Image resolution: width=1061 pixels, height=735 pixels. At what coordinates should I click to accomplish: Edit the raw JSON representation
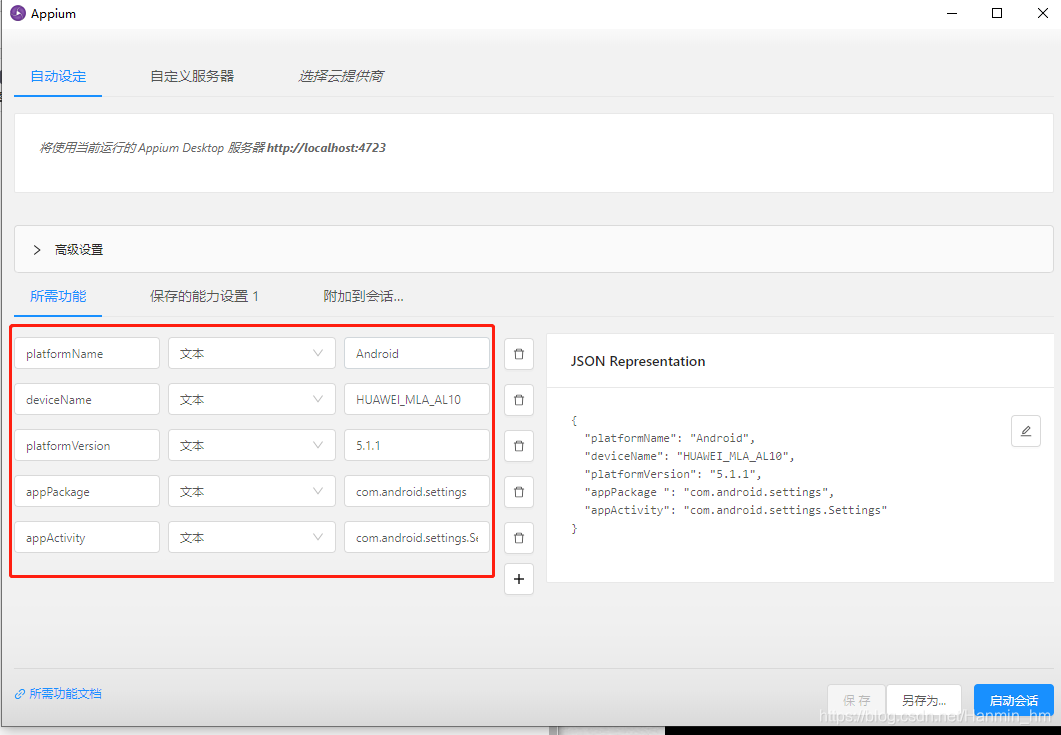click(x=1026, y=431)
